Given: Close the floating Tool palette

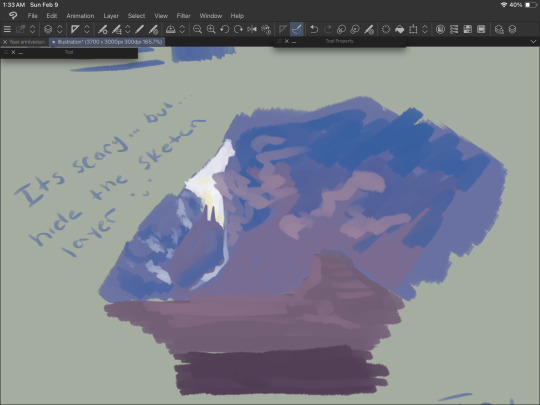Looking at the screenshot, I should click(x=13, y=52).
